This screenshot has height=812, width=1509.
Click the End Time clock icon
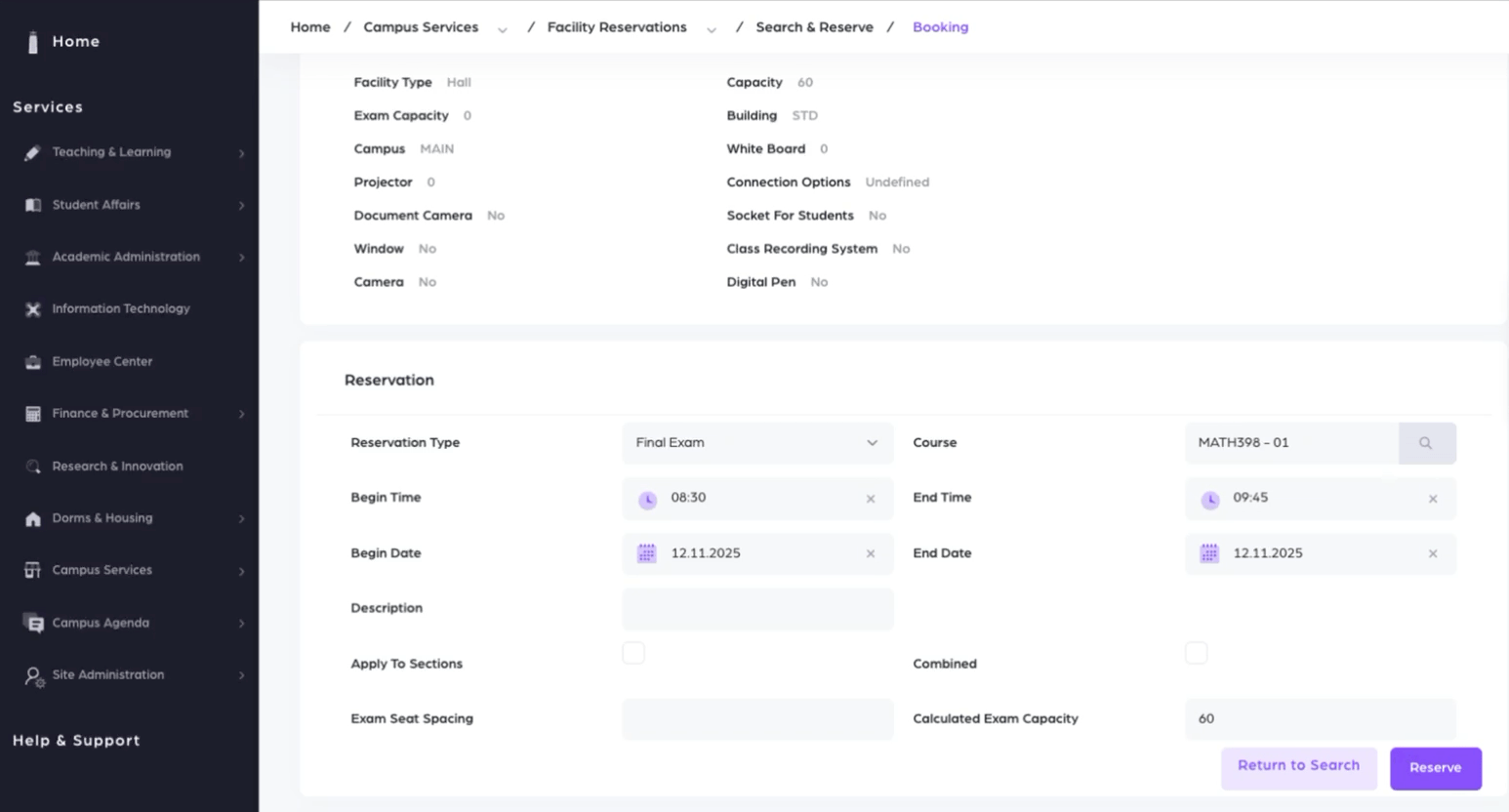click(1209, 500)
